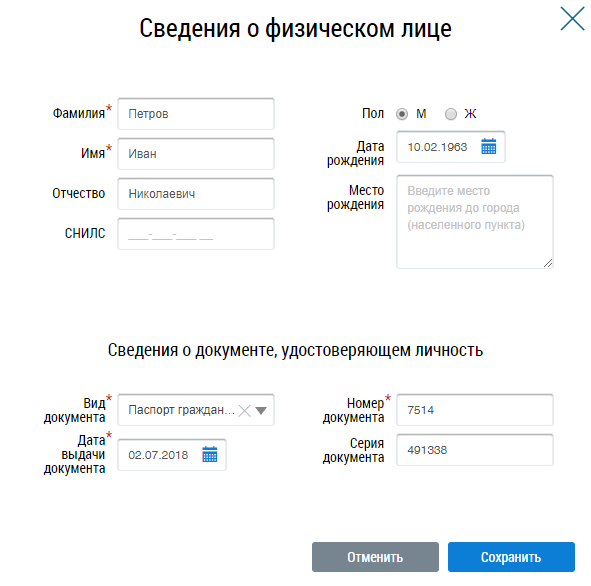Select the male gender radio button М
Screen dimensions: 591x586
402,114
